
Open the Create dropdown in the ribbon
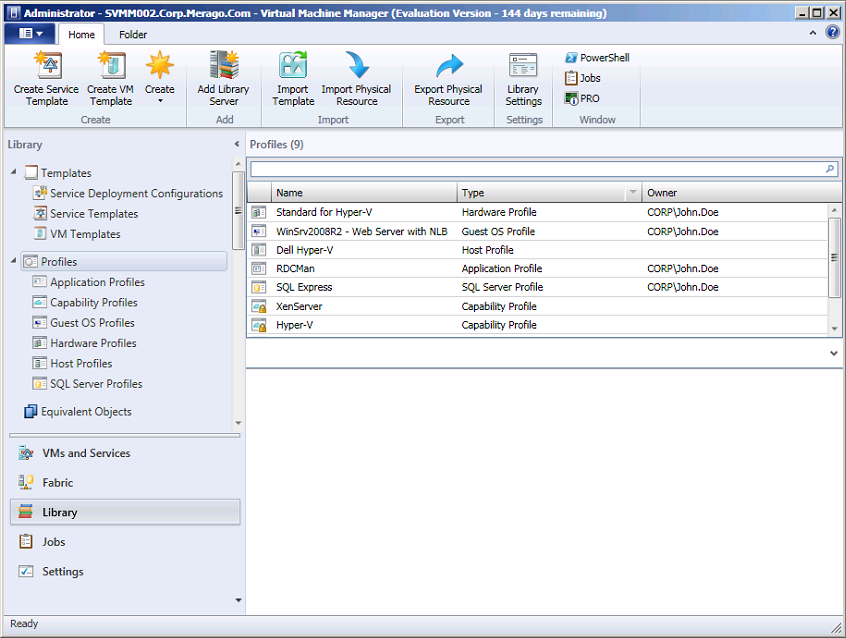[160, 77]
